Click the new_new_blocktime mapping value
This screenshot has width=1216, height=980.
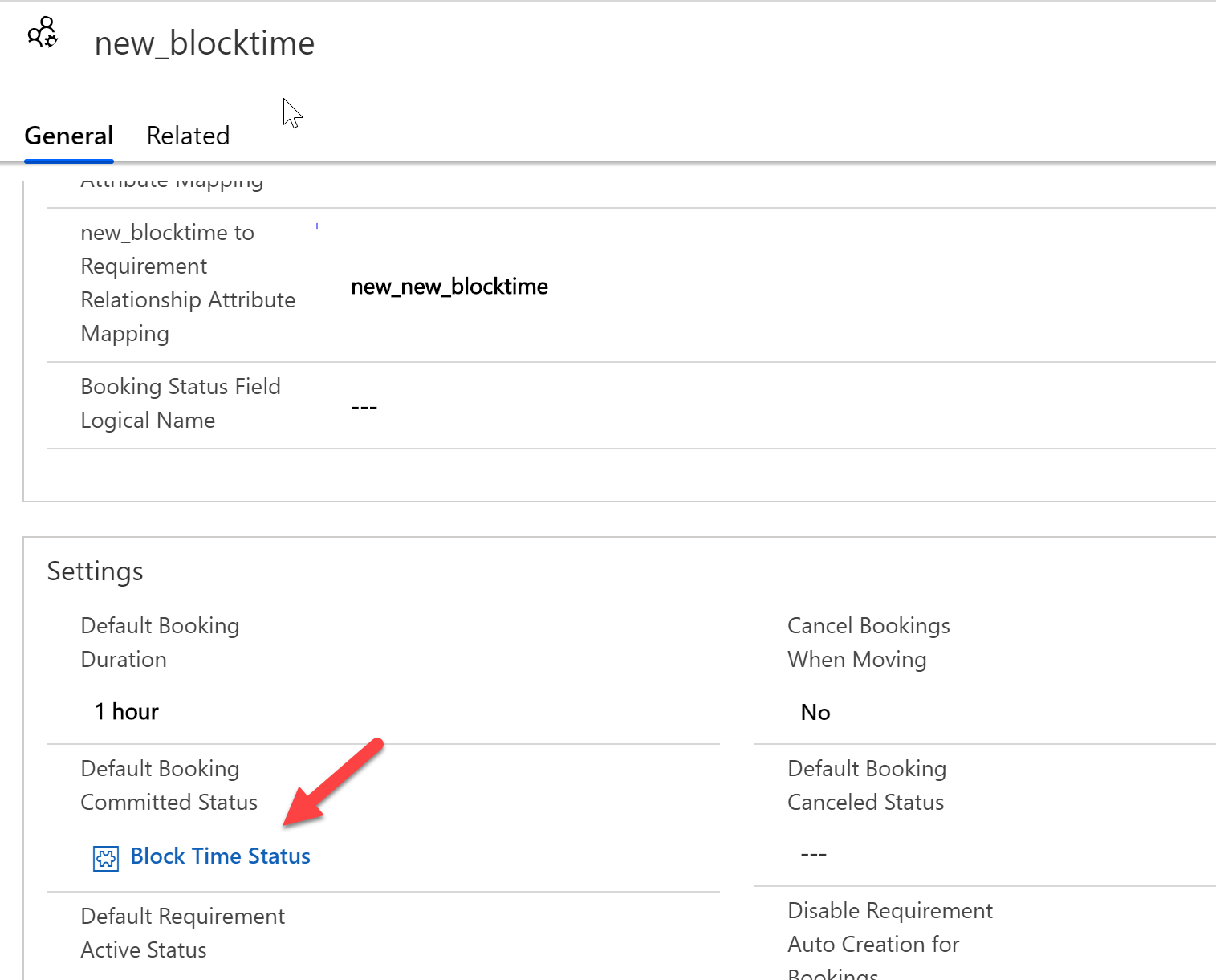click(x=449, y=287)
